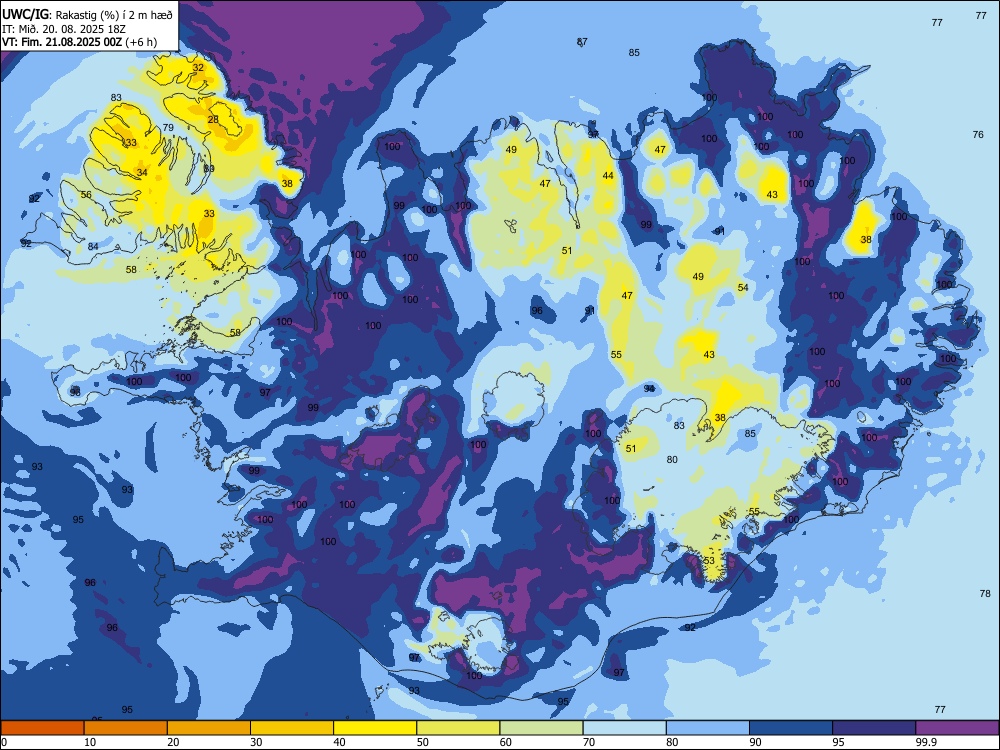The height and width of the screenshot is (750, 1000).
Task: Select the navy 95–99.9 legend band
Action: 874,728
